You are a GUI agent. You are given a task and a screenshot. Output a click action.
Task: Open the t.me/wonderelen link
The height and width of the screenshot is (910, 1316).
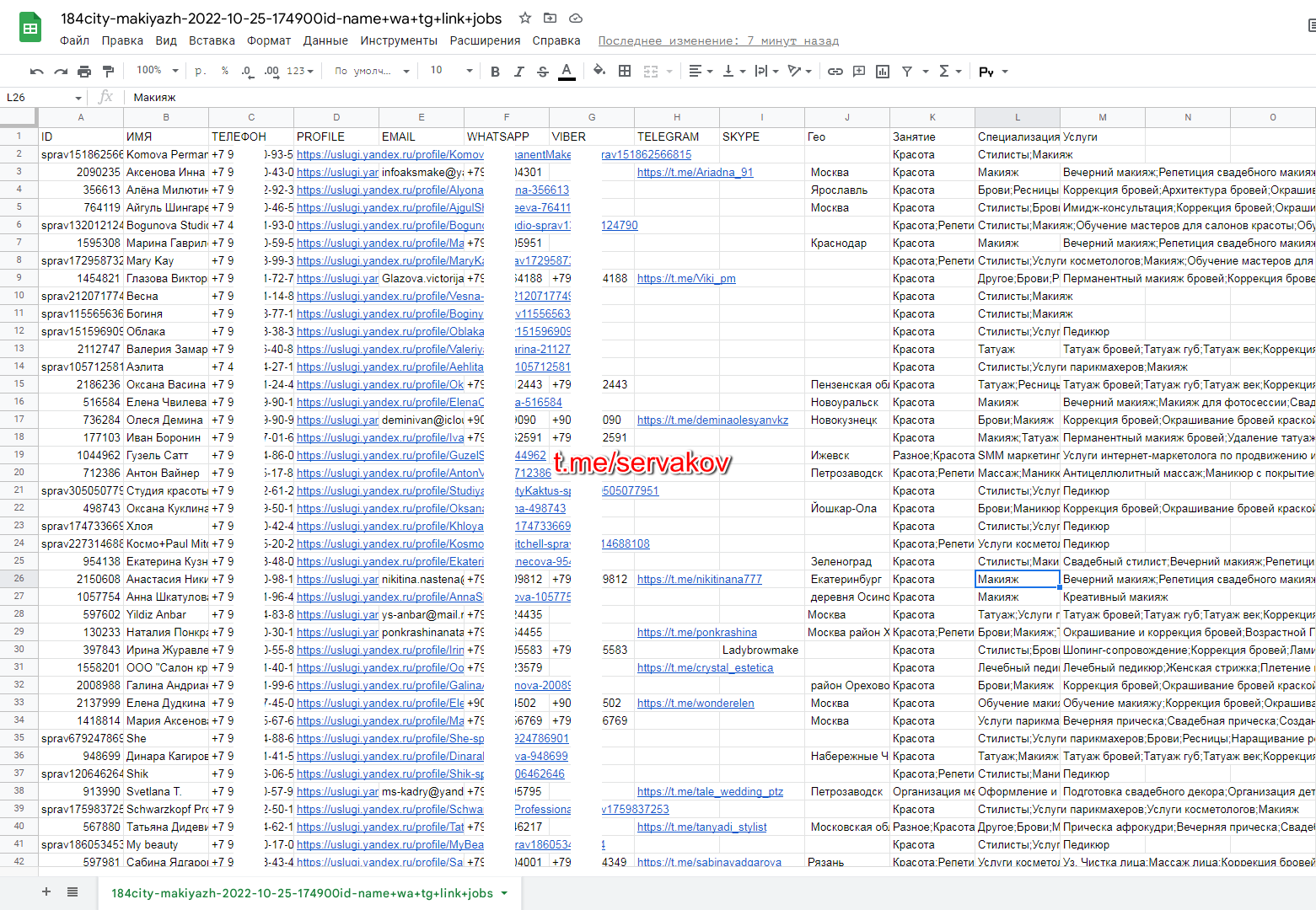[696, 703]
